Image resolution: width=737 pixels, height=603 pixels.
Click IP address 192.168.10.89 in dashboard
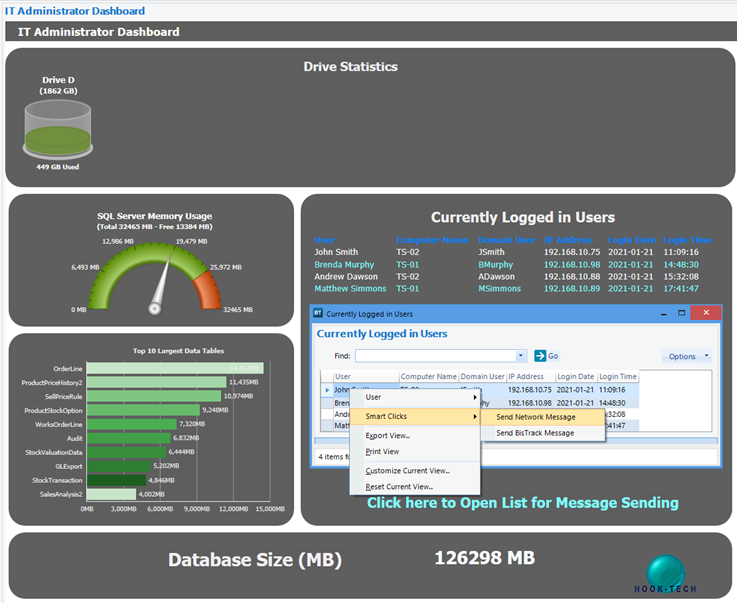pyautogui.click(x=572, y=289)
